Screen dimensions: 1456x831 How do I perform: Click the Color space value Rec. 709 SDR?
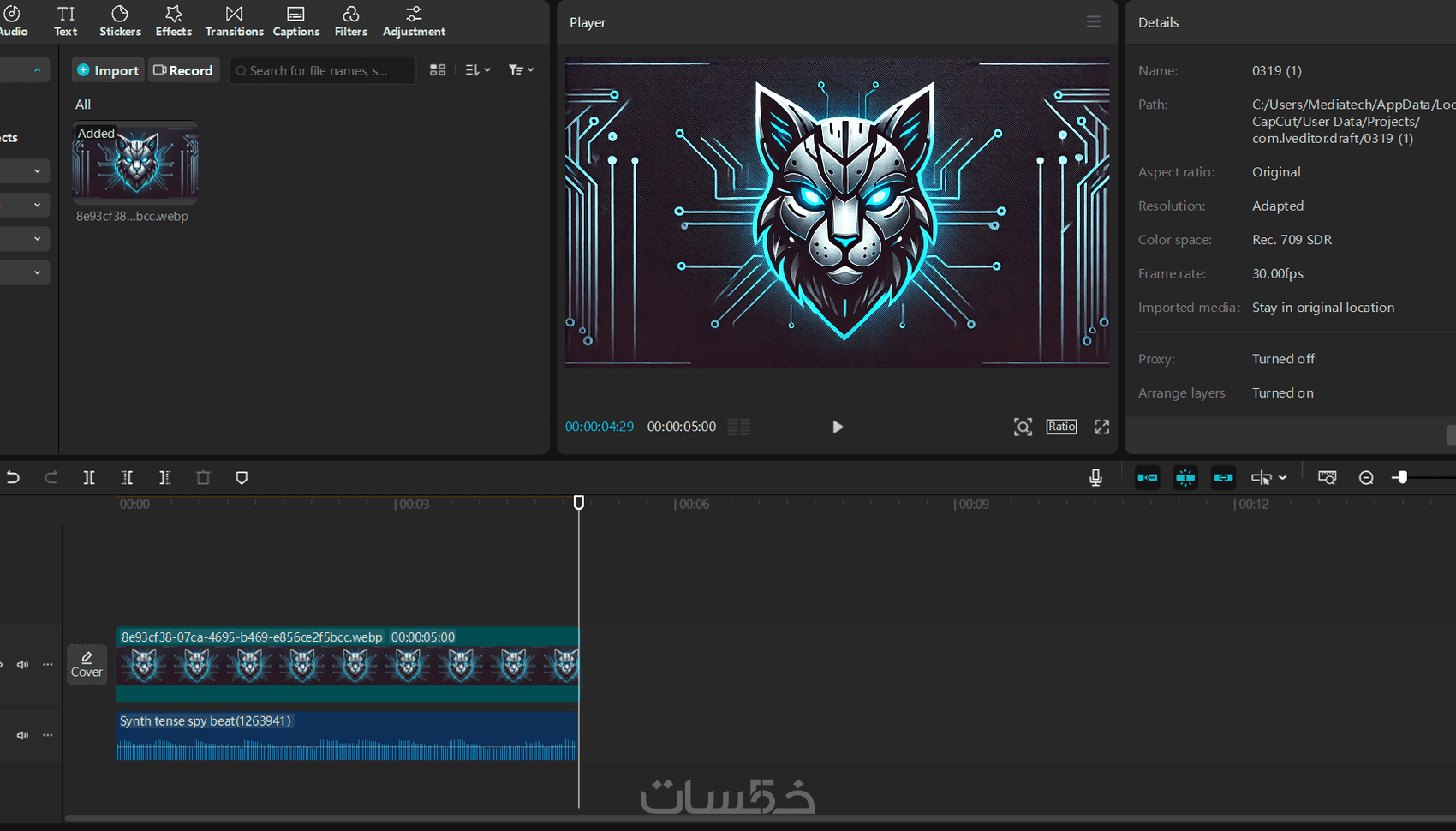(x=1292, y=240)
